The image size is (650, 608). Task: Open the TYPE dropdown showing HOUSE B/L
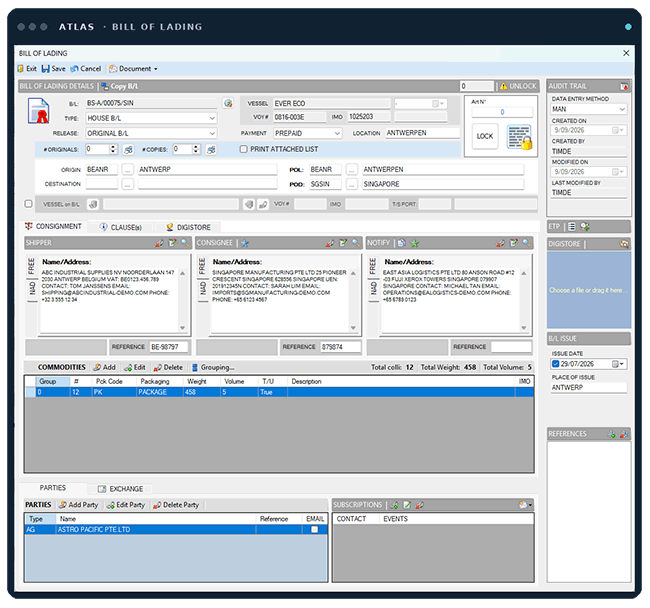212,118
